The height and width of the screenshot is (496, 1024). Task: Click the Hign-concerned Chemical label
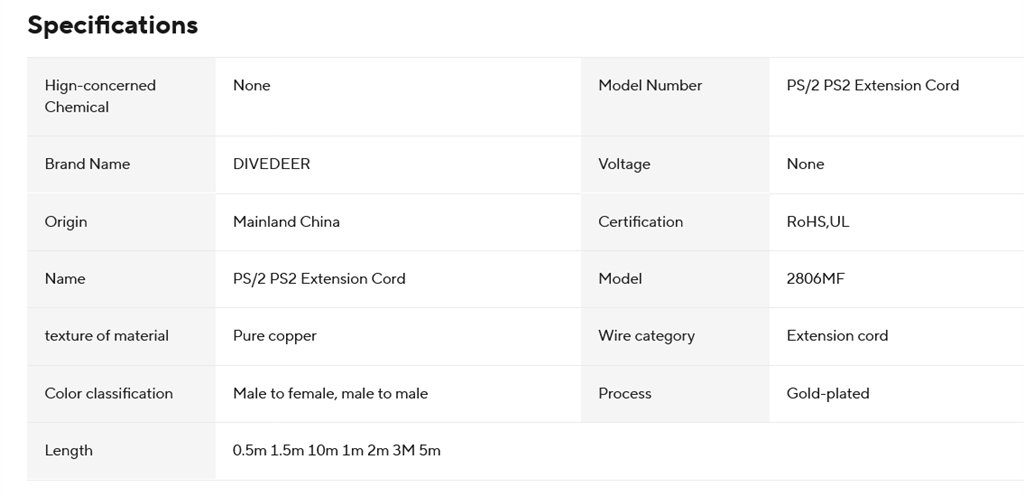click(100, 96)
